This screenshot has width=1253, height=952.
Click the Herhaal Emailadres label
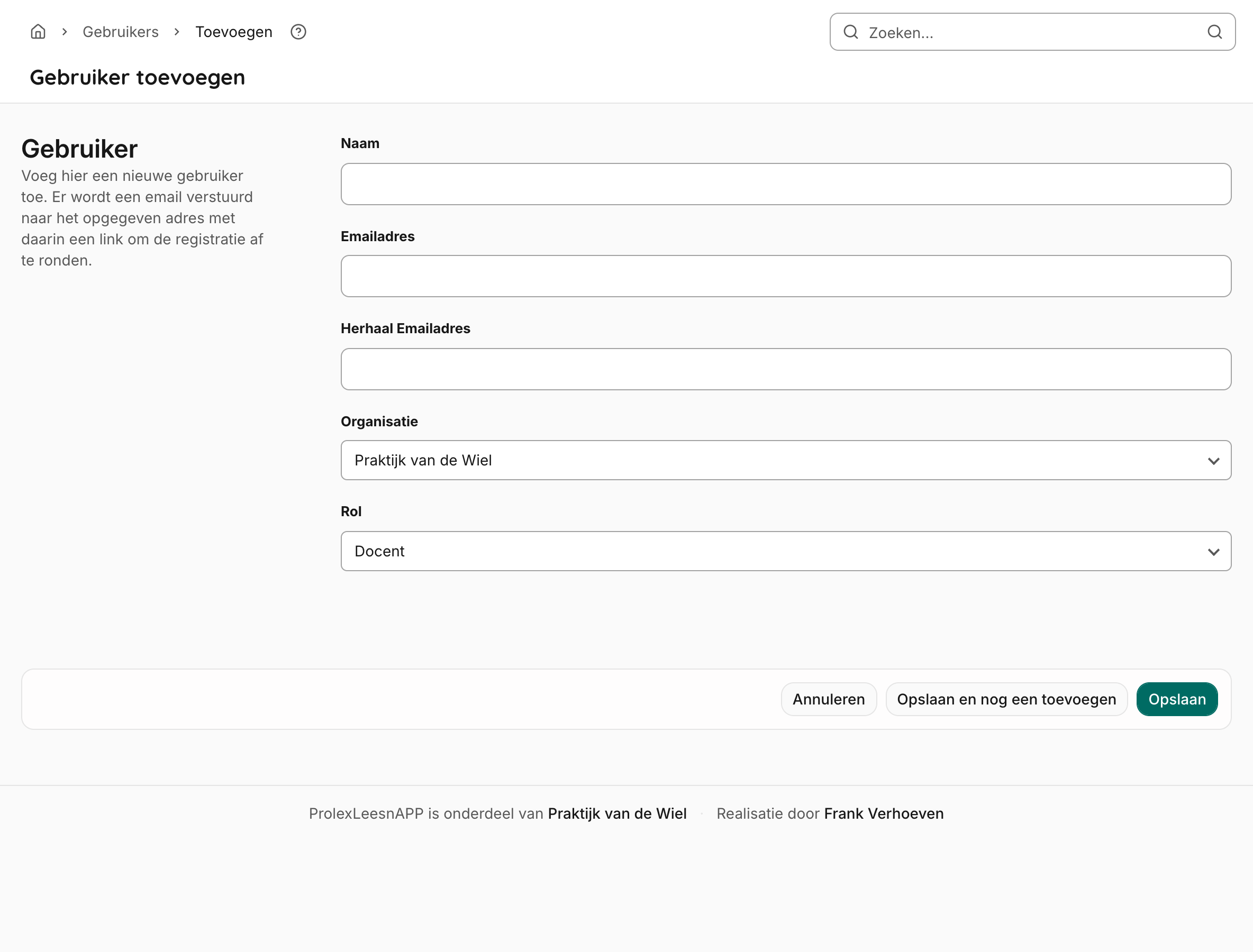click(x=405, y=328)
